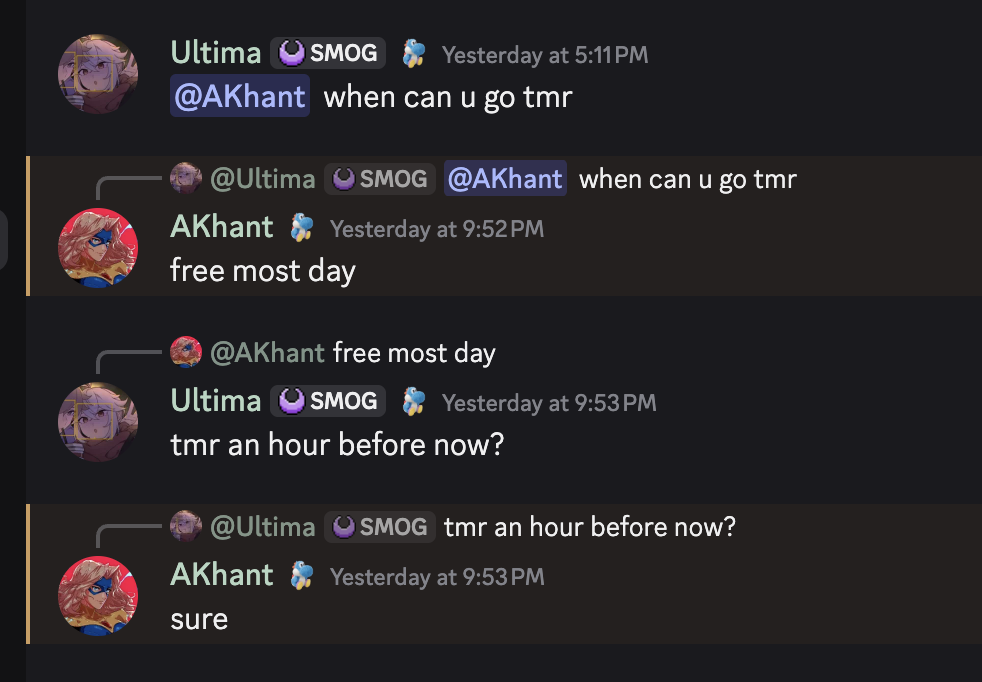Click the role icon next to AKhant at 9:52 PM
The image size is (982, 682).
point(302,228)
